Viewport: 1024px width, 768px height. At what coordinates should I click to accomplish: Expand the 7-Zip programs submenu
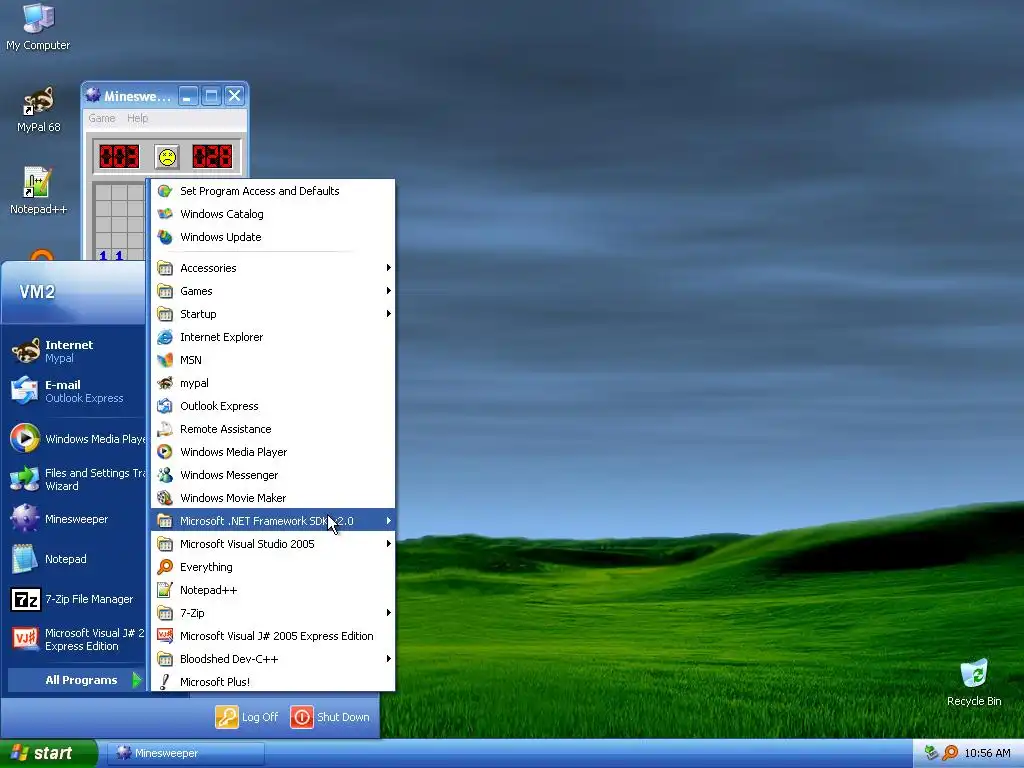point(273,613)
